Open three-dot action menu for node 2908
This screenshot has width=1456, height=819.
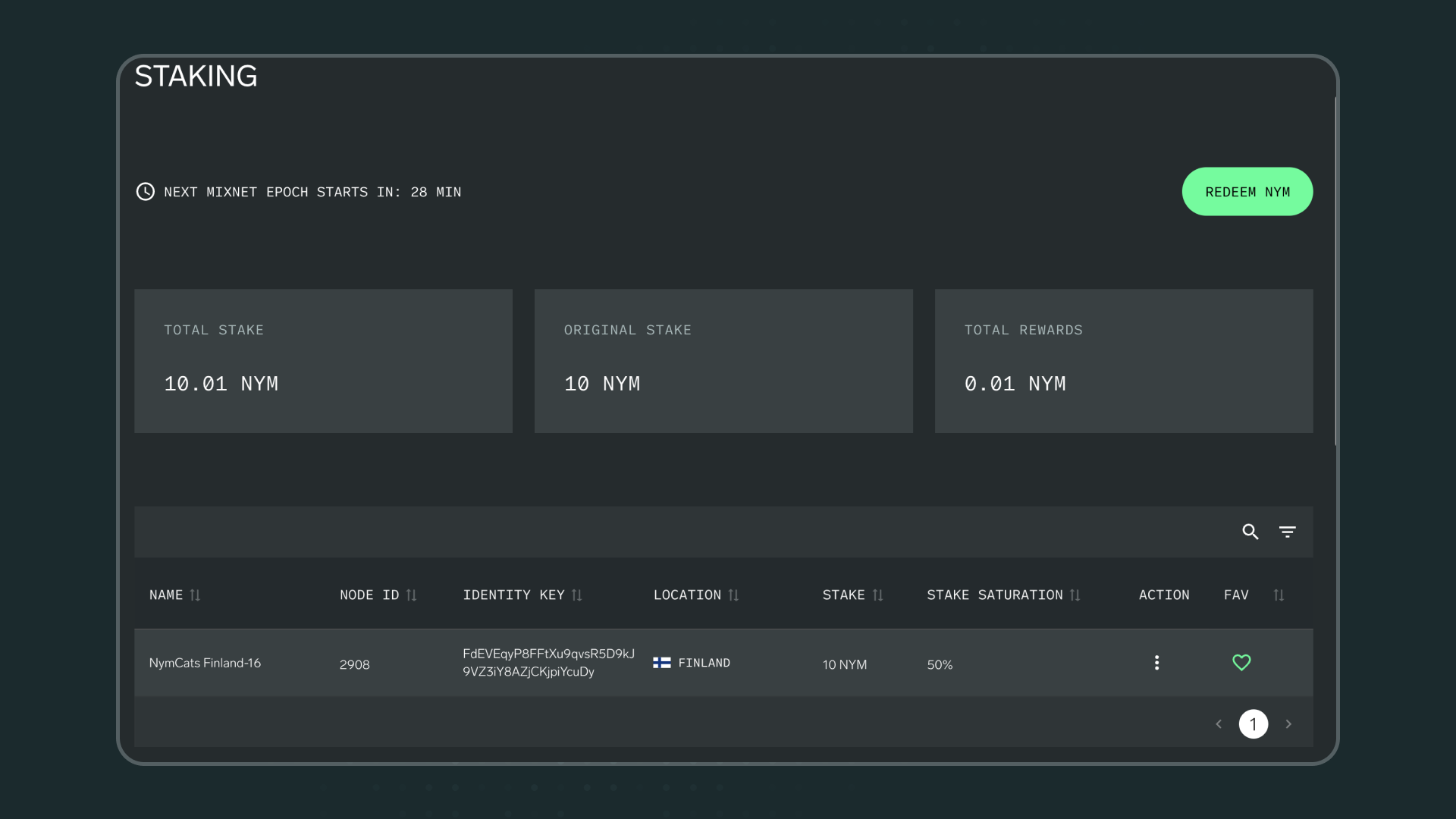click(1156, 663)
